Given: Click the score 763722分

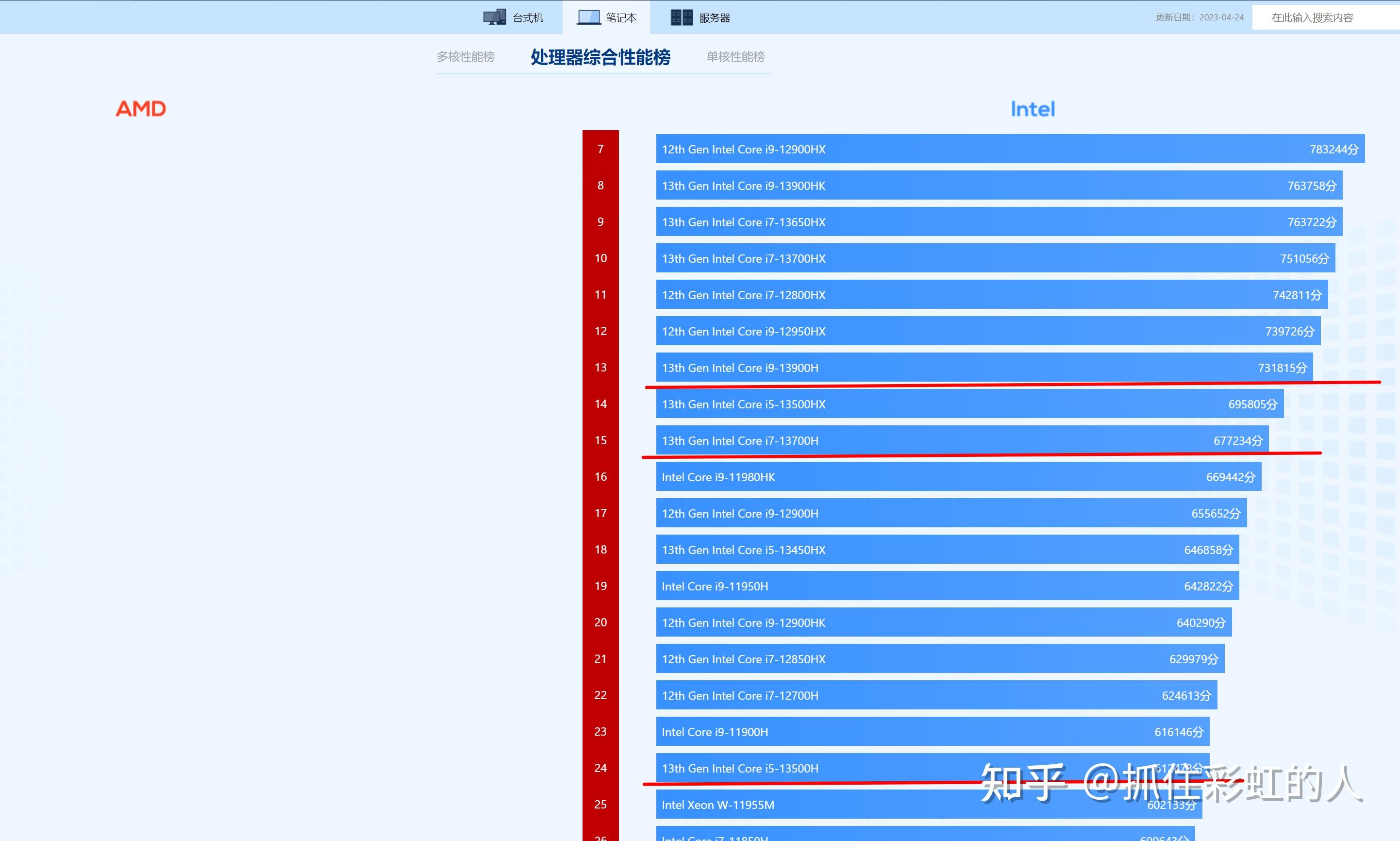Looking at the screenshot, I should tap(1312, 222).
